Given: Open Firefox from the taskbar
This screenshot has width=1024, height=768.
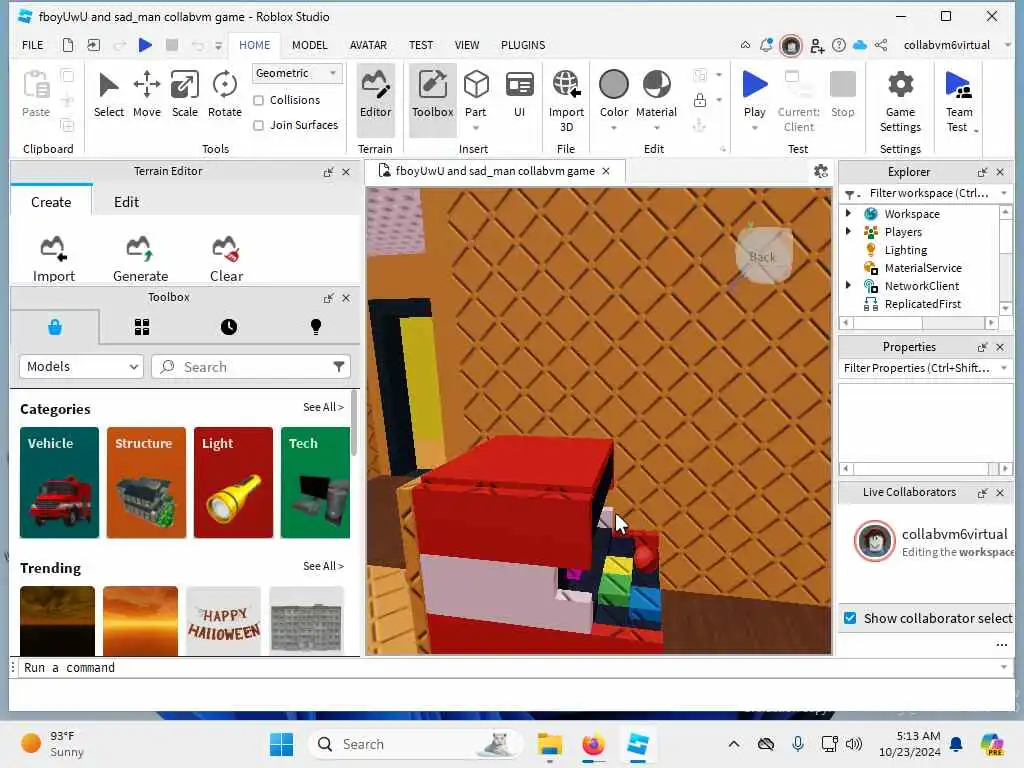Looking at the screenshot, I should point(593,744).
